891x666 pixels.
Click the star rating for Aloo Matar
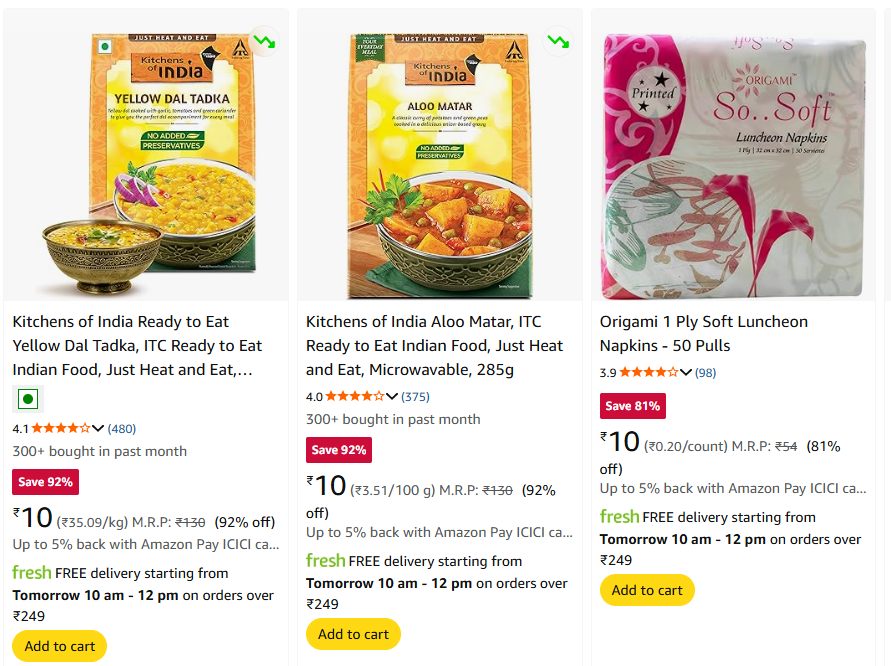point(354,396)
